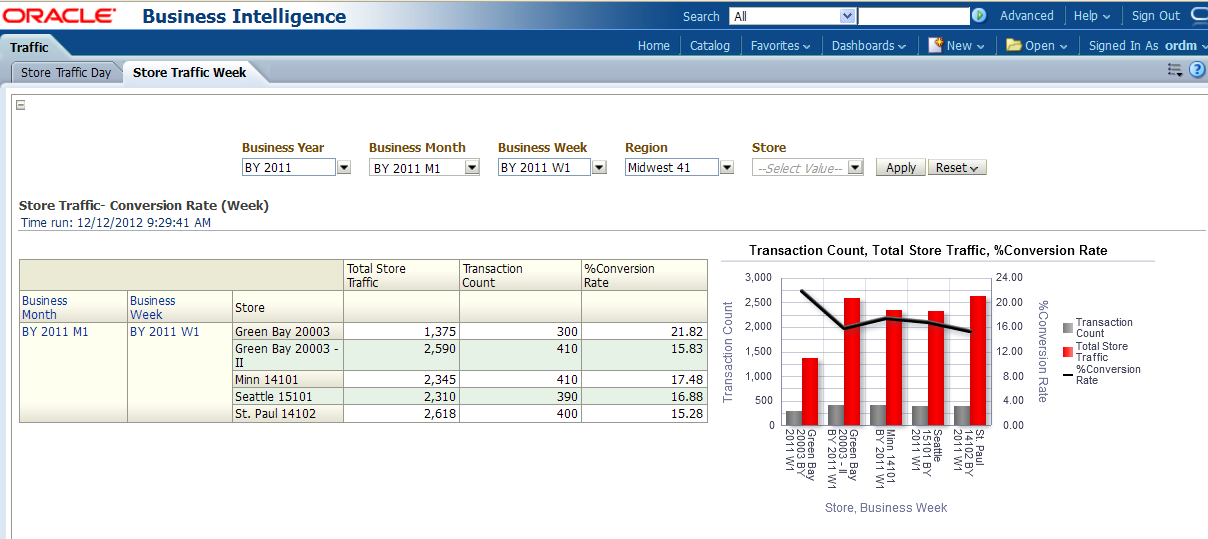This screenshot has height=539, width=1208.
Task: Click the red Total Store Traffic legend swatch
Action: 1068,352
